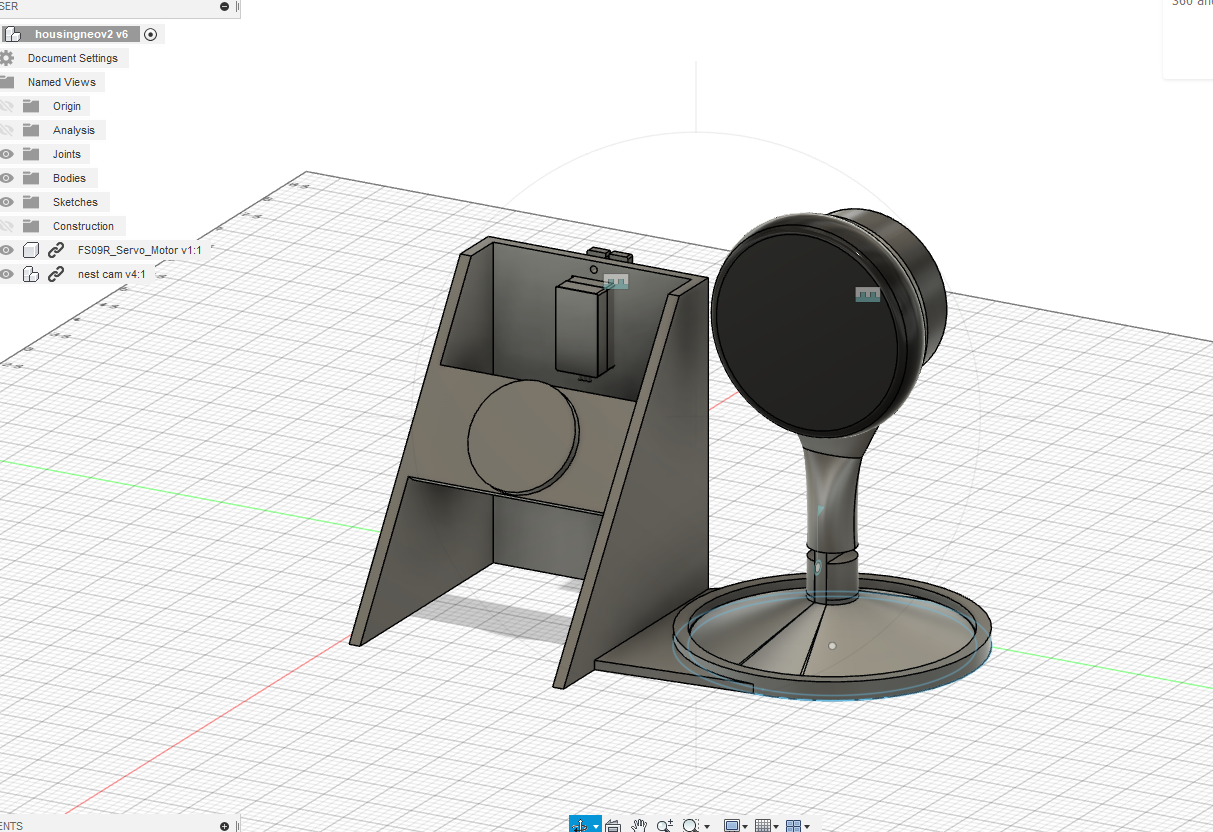Viewport: 1213px width, 832px height.
Task: Click the link icon beside FS09R_Servo_Motor
Action: tap(56, 250)
